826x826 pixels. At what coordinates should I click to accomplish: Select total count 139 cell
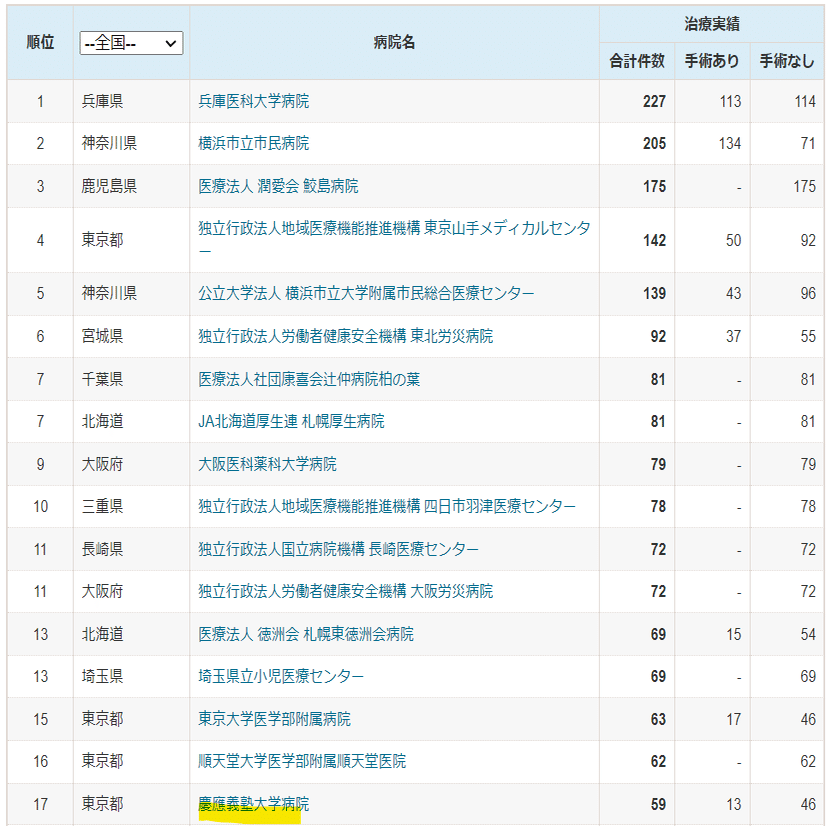637,293
